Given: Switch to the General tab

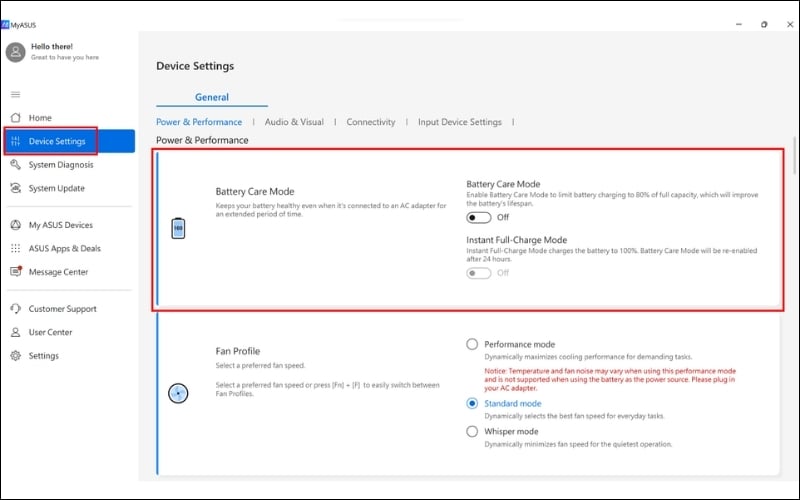Looking at the screenshot, I should point(212,97).
